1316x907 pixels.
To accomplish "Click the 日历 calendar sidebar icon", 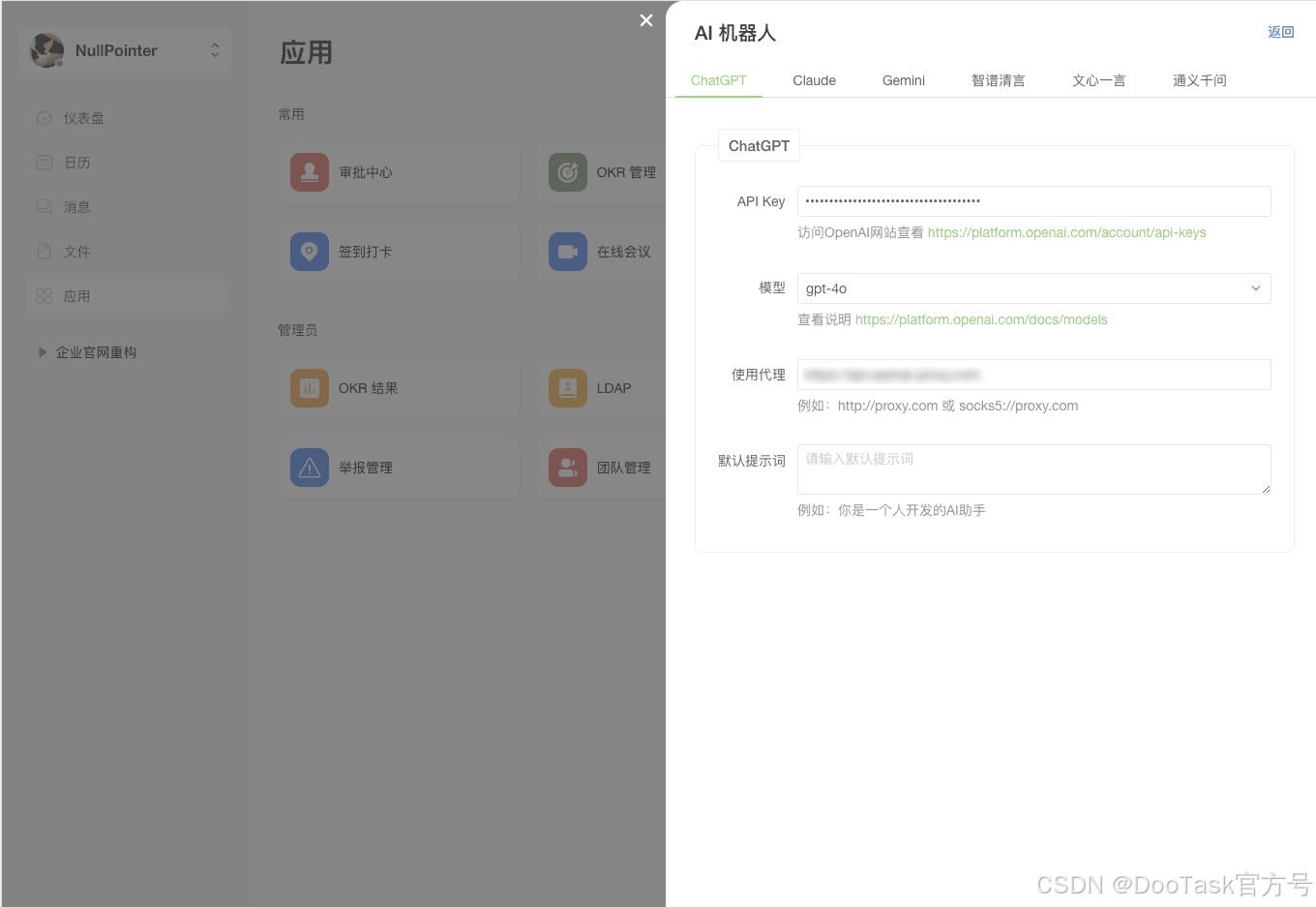I will [x=45, y=163].
